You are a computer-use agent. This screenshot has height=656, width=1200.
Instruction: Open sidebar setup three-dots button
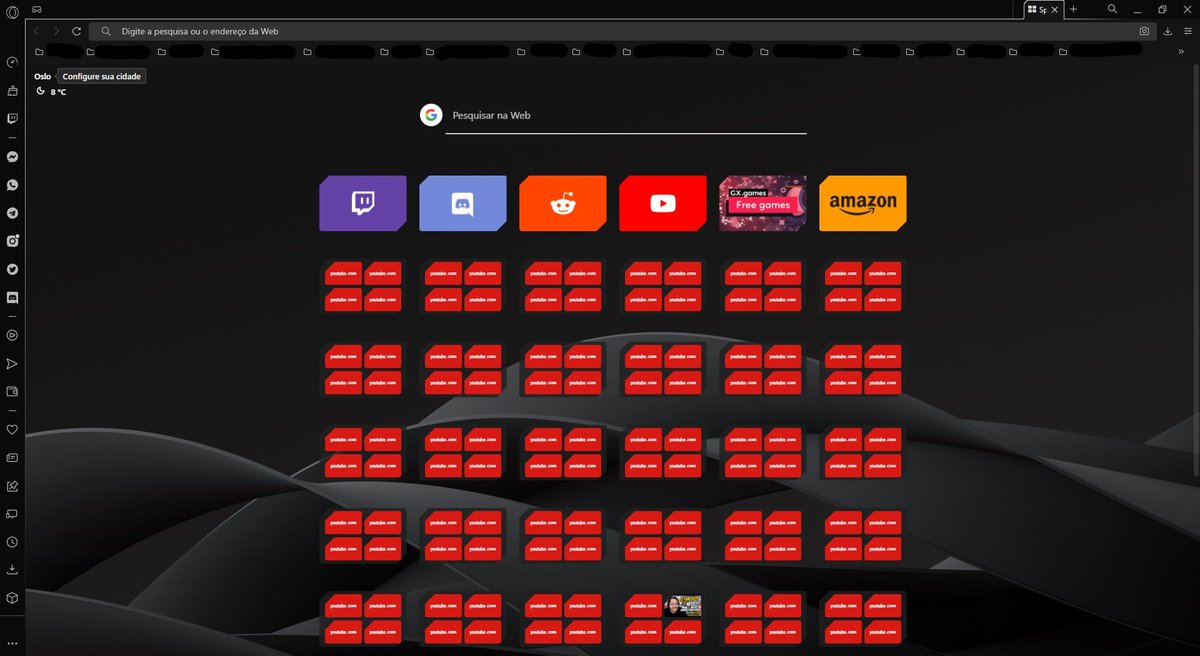pos(12,642)
